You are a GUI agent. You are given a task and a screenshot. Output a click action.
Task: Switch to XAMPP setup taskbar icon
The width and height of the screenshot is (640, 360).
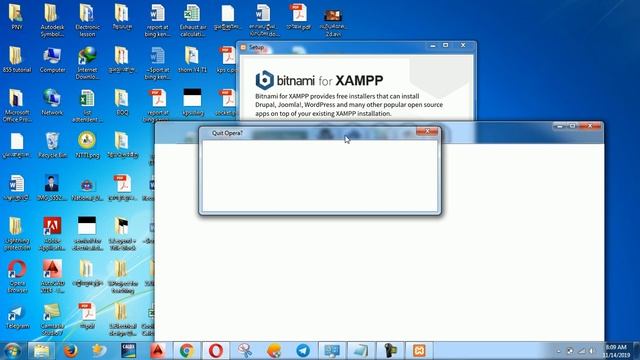419,351
